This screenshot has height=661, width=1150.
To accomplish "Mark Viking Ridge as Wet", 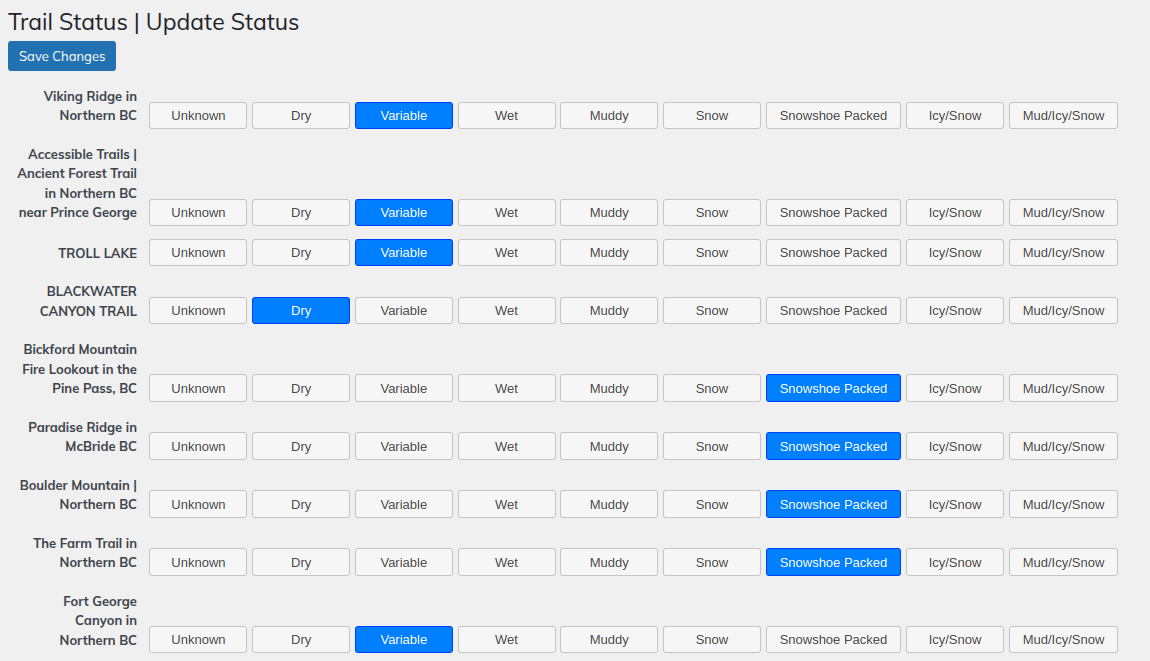I will pos(506,116).
